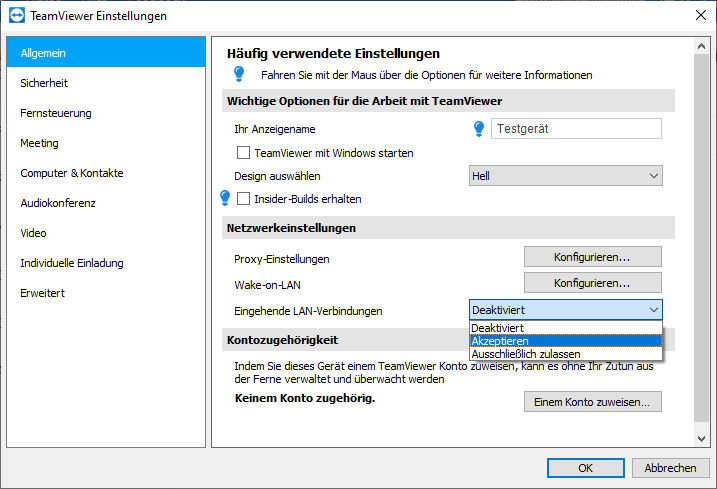Click the lightbulb icon beside Anzeigename field
The image size is (717, 489).
(479, 129)
